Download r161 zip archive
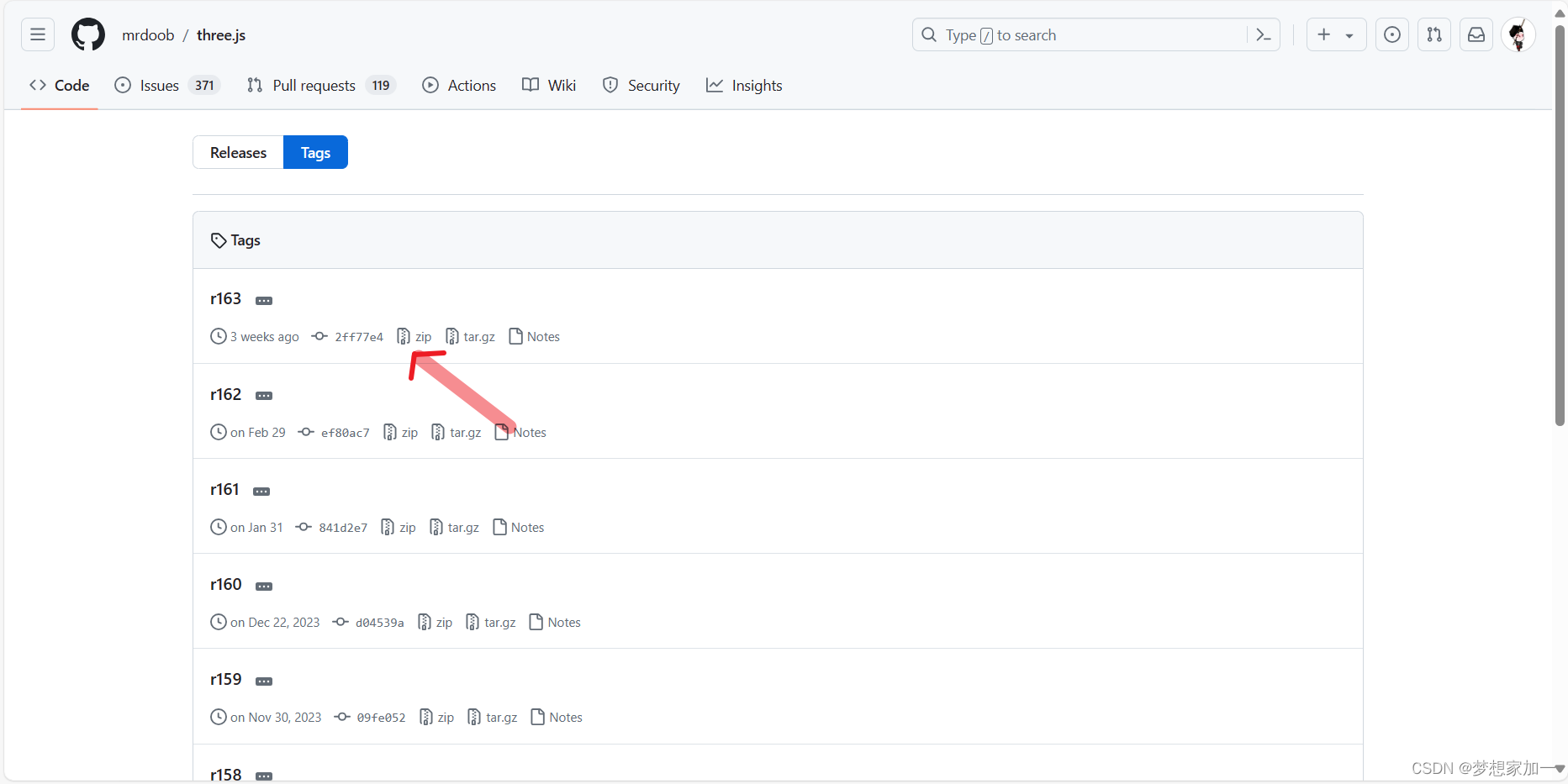Image resolution: width=1568 pixels, height=784 pixels. click(399, 527)
